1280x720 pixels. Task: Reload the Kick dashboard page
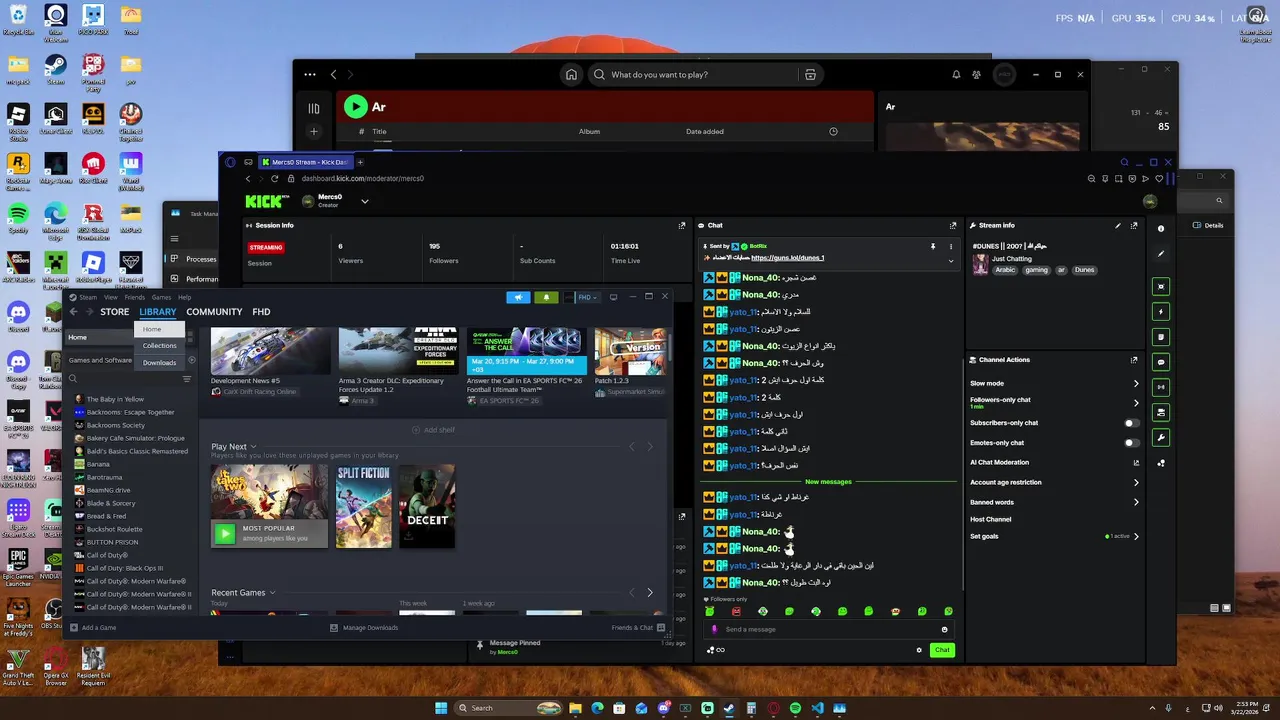274,178
